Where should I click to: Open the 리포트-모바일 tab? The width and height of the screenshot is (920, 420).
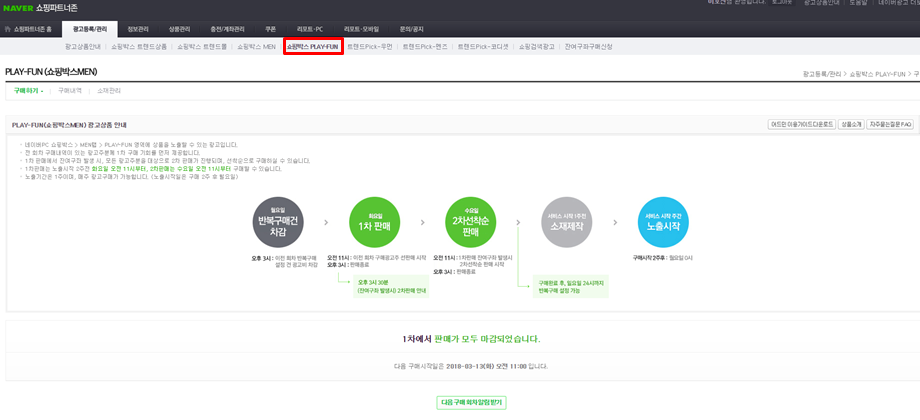click(x=361, y=29)
